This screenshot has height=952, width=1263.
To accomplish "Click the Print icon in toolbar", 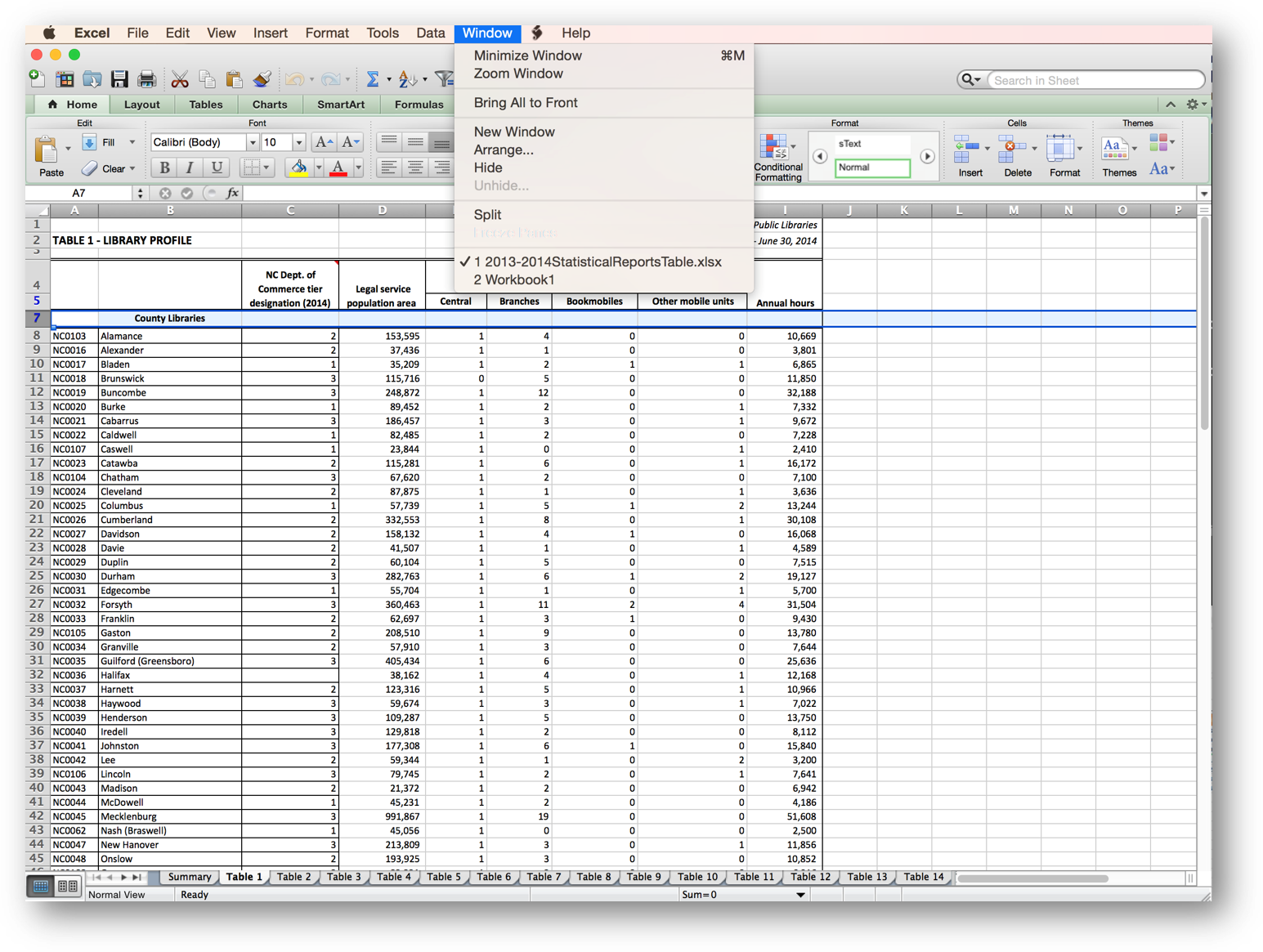I will 147,79.
